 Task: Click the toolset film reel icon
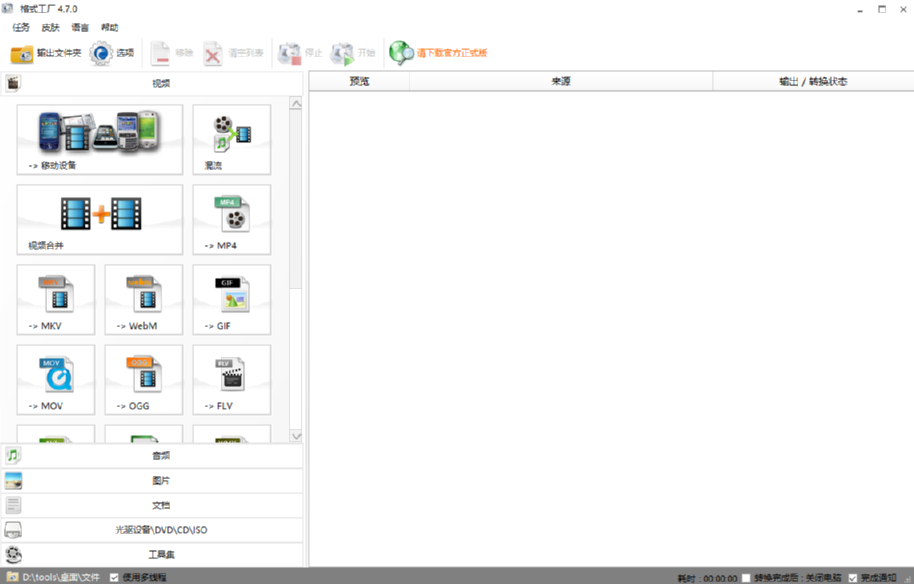(13, 554)
